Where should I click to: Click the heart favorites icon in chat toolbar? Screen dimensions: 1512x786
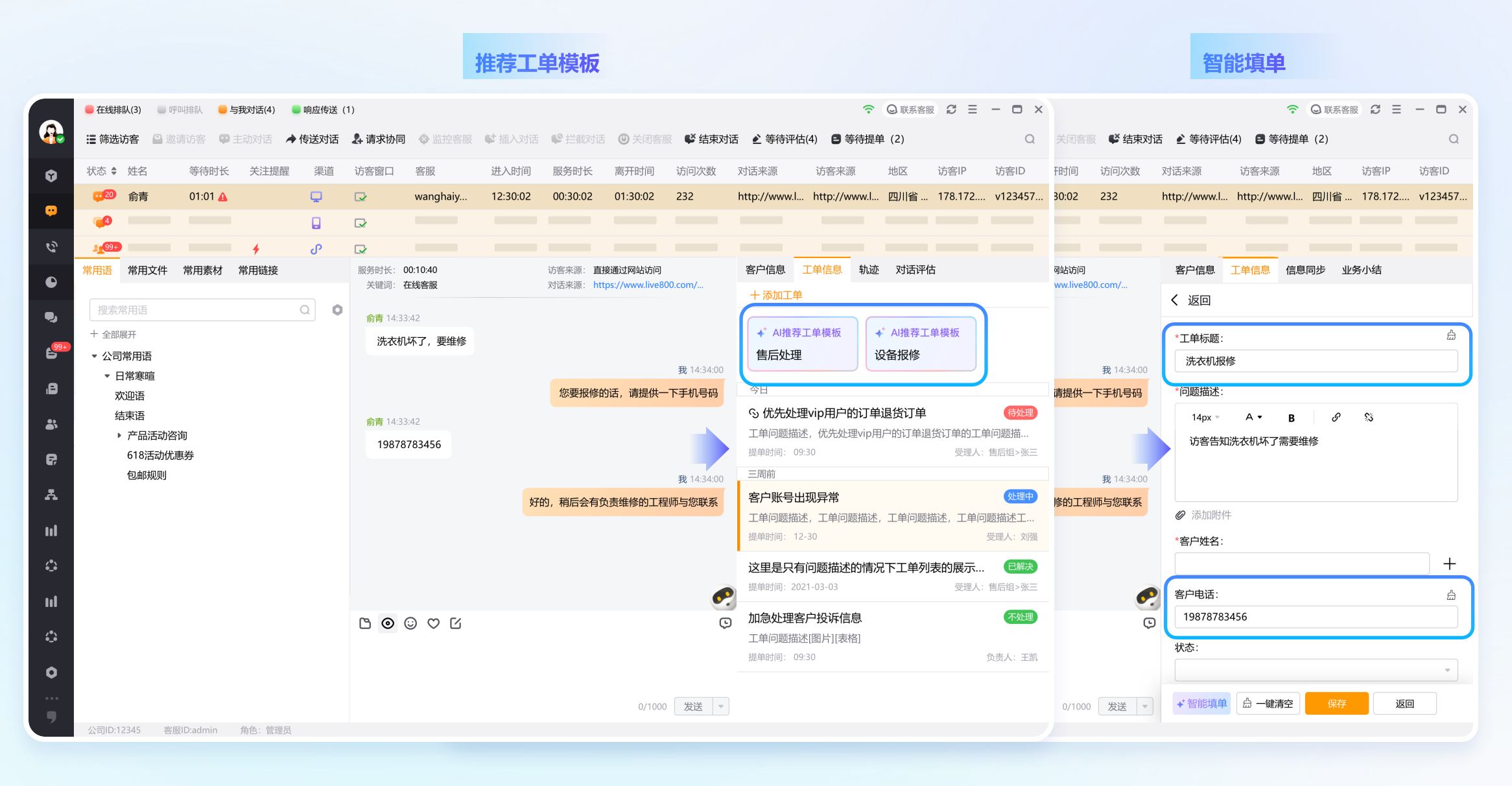point(433,623)
